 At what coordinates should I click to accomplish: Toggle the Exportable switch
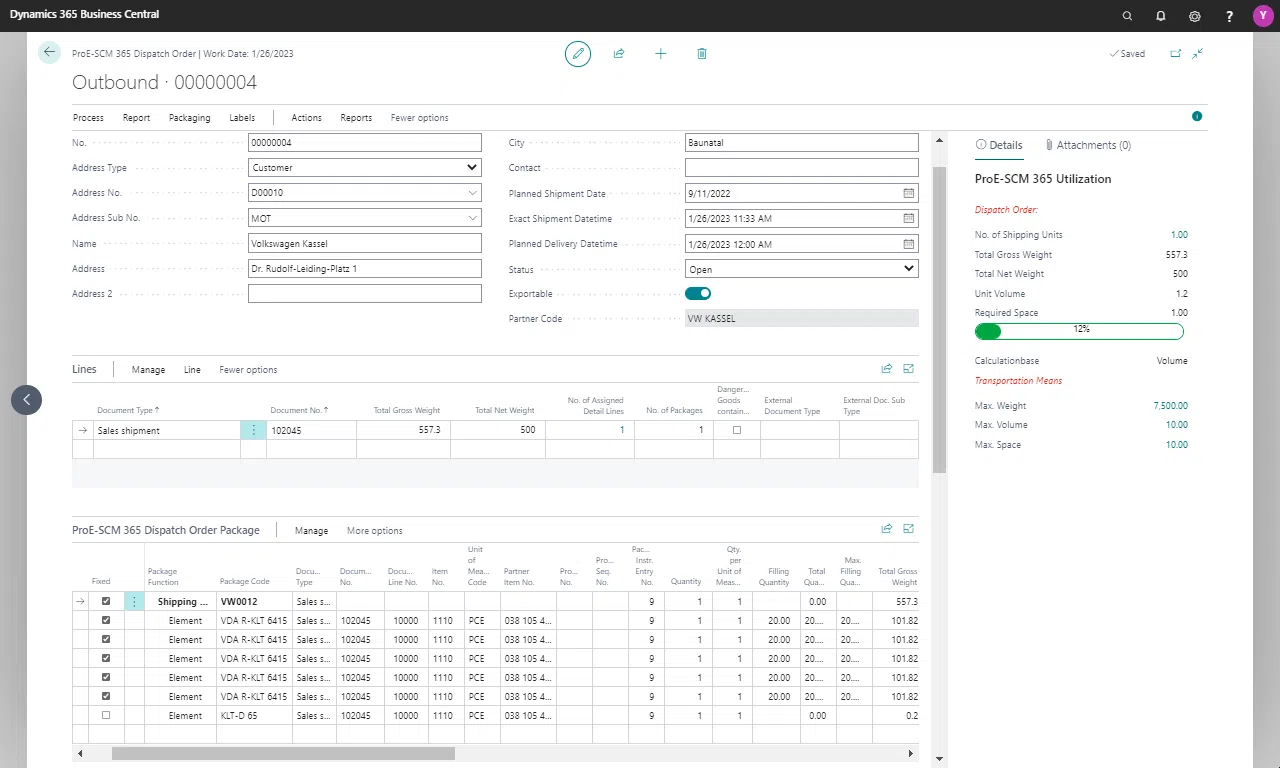click(x=698, y=294)
